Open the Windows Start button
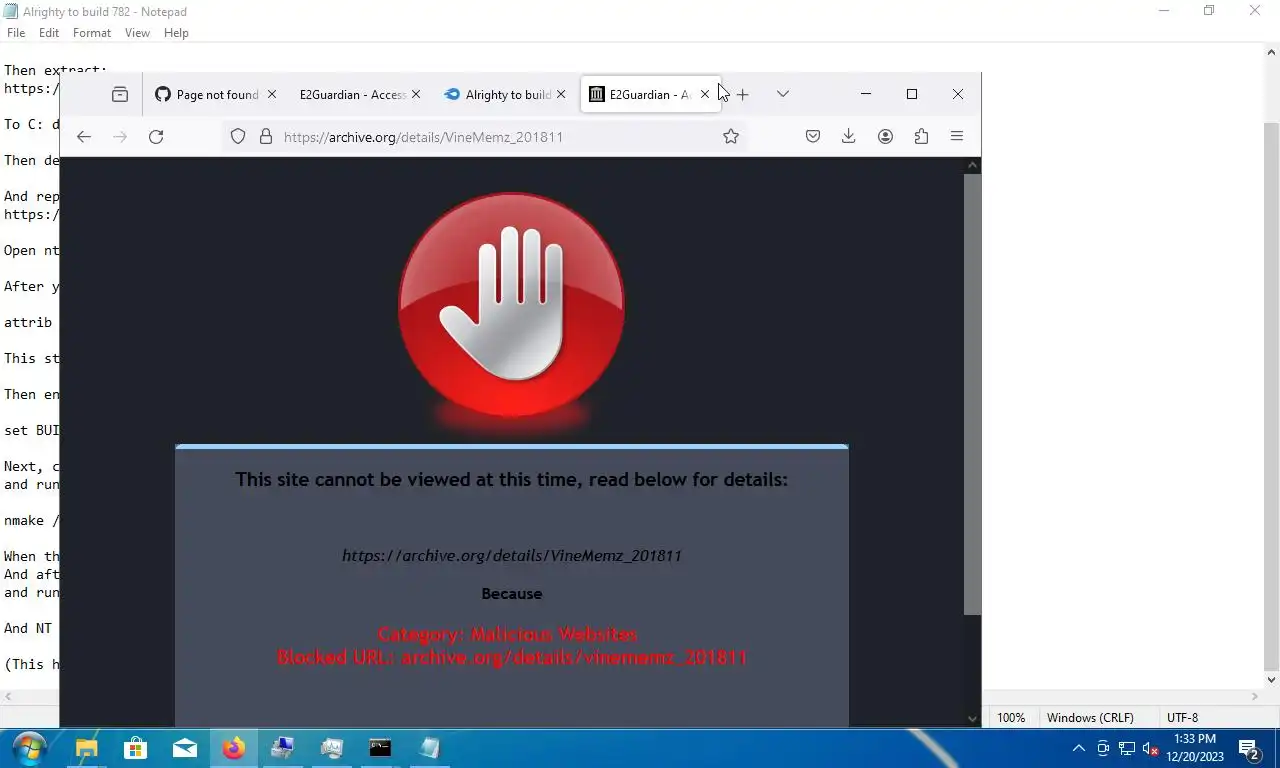This screenshot has height=768, width=1280. (x=29, y=748)
